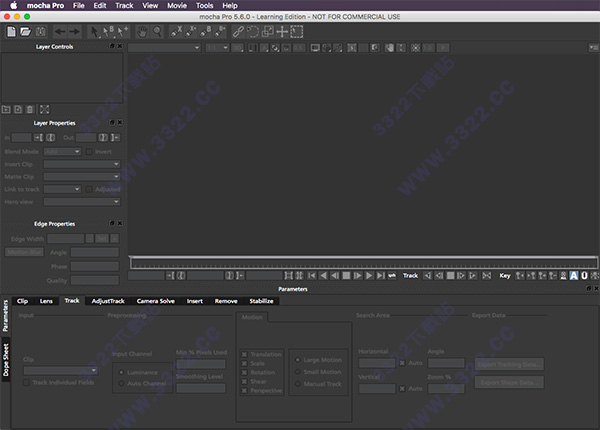Choose the Add X-Spline to Layer tool
This screenshot has height=430, width=600.
click(x=191, y=31)
